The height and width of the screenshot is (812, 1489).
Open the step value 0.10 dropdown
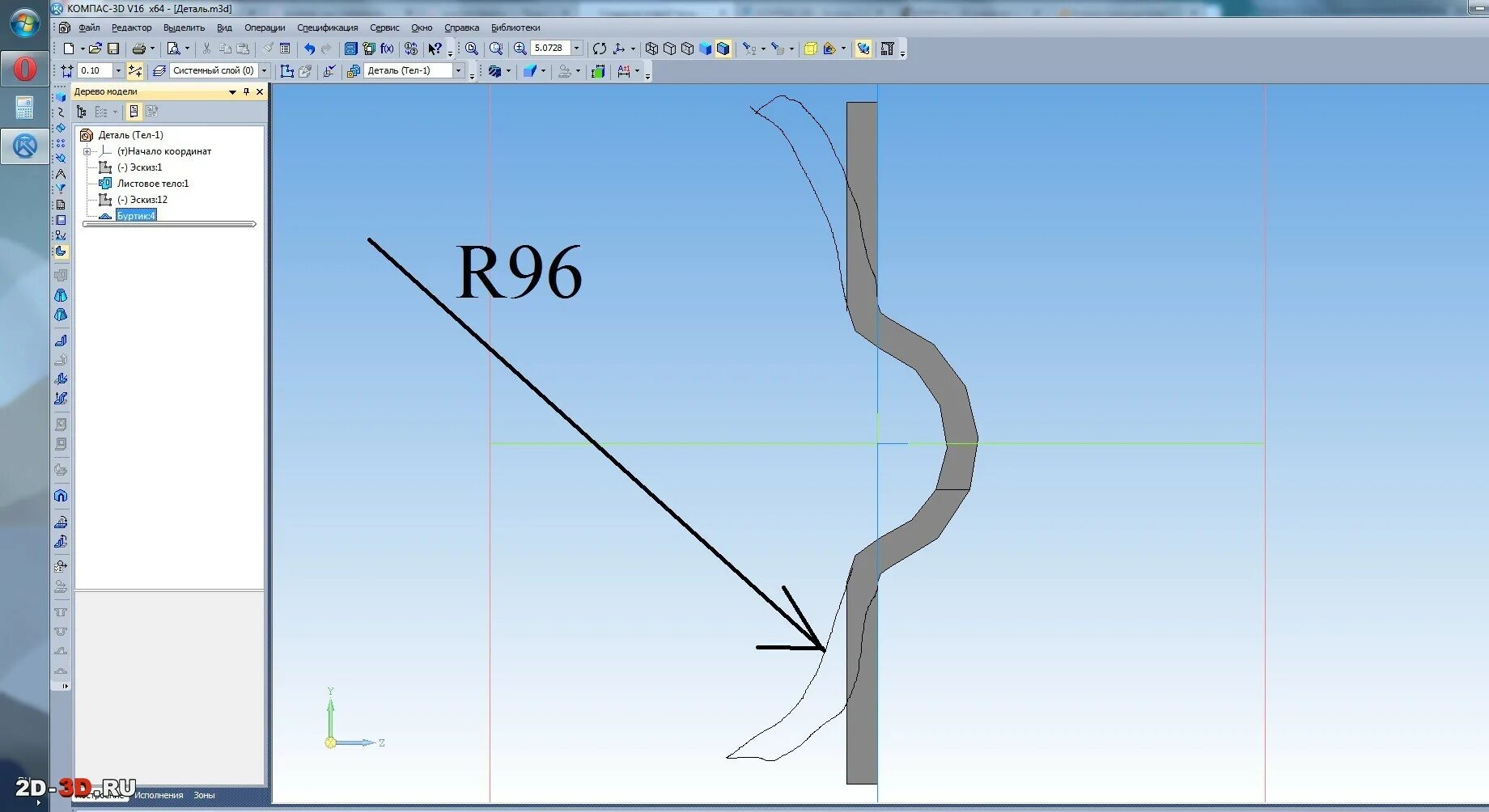(x=118, y=71)
